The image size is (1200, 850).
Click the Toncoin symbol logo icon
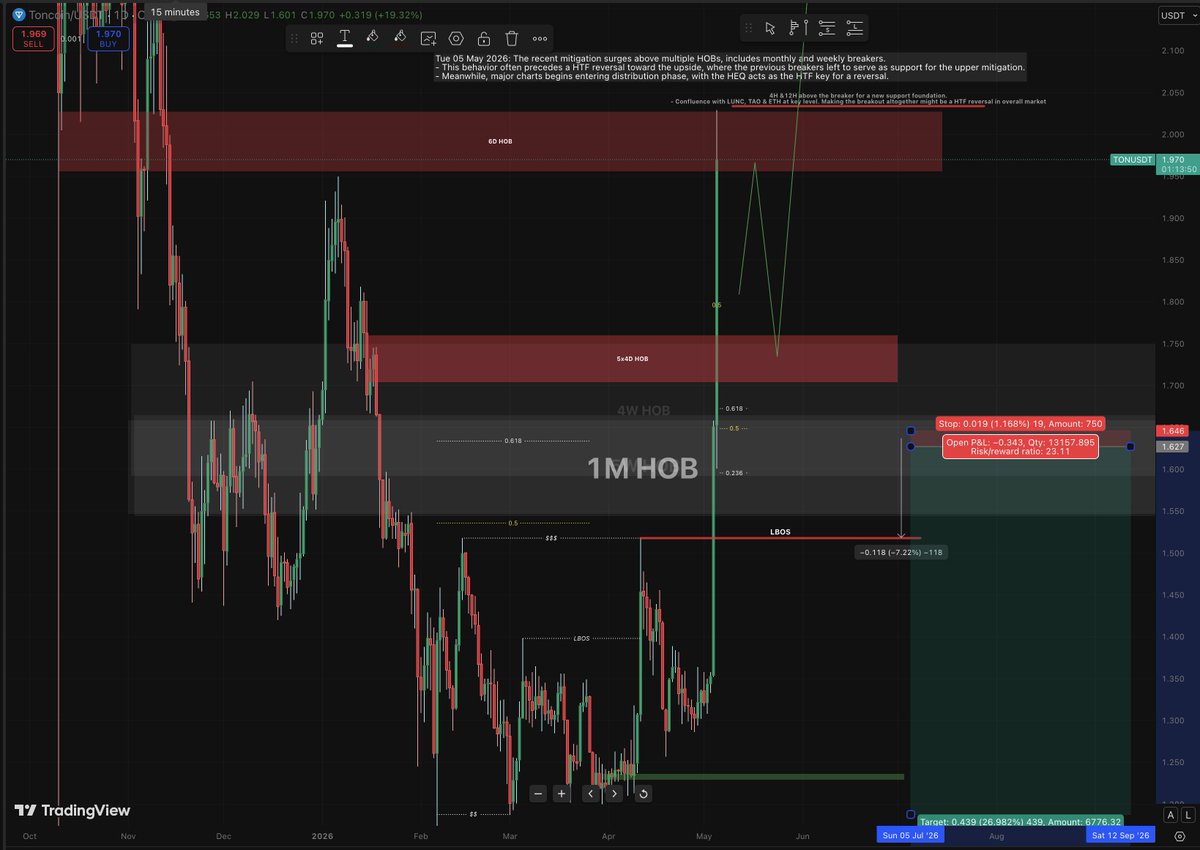(18, 15)
